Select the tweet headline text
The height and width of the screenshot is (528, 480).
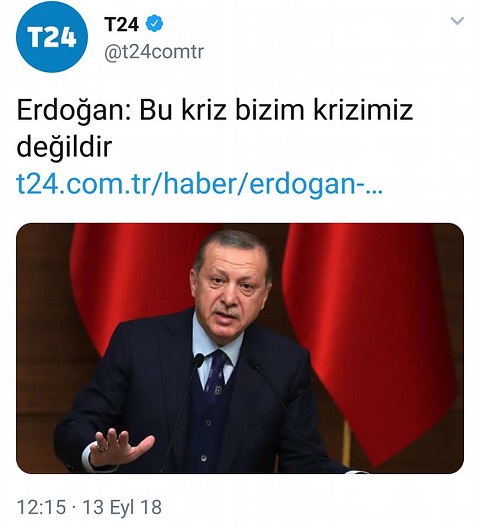pos(215,128)
